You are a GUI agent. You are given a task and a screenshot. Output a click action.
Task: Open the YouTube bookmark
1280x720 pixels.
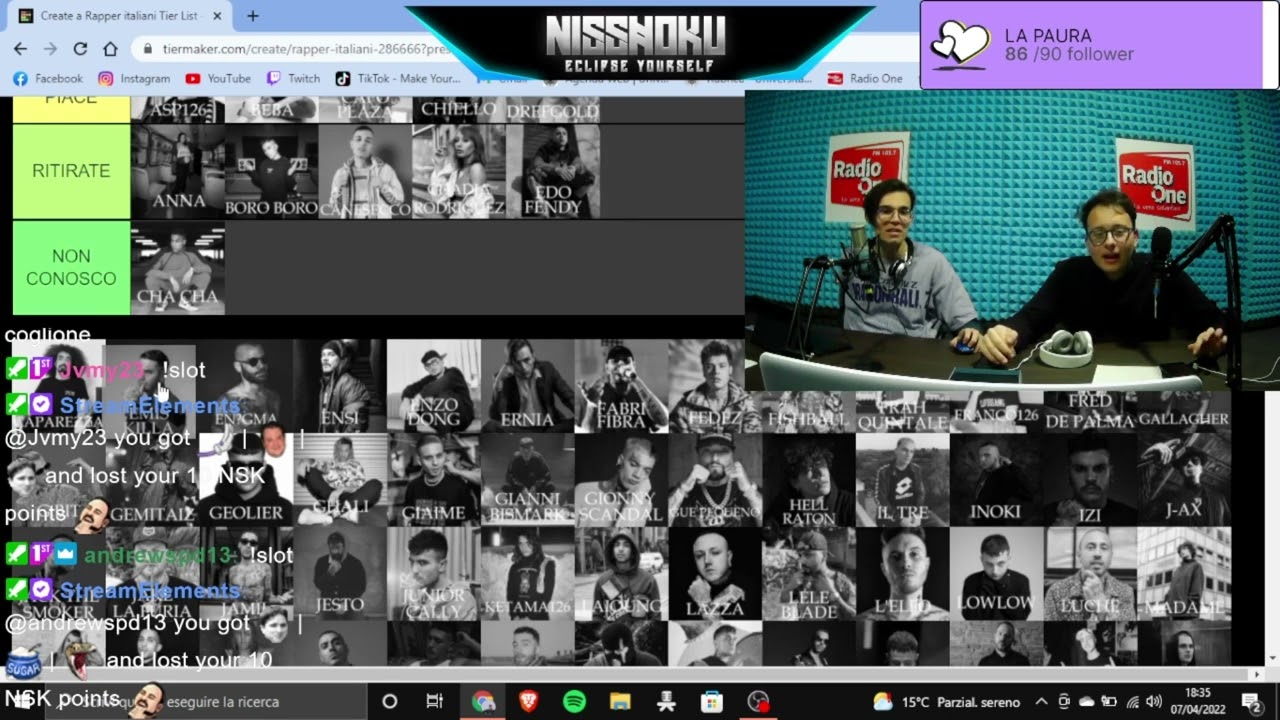[218, 78]
